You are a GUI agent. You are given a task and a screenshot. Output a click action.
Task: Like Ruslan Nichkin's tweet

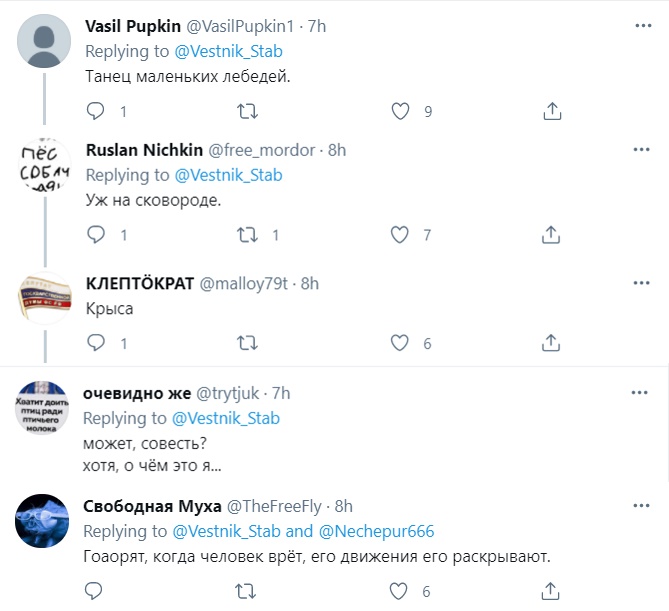point(400,235)
